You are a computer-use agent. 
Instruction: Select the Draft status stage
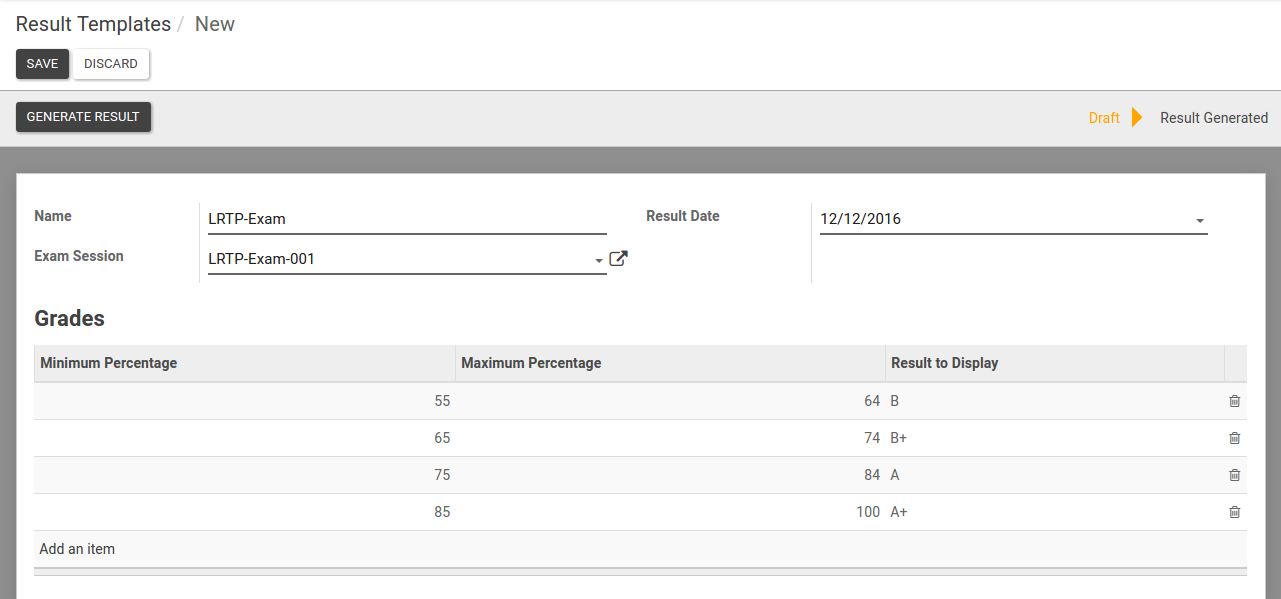[x=1104, y=118]
